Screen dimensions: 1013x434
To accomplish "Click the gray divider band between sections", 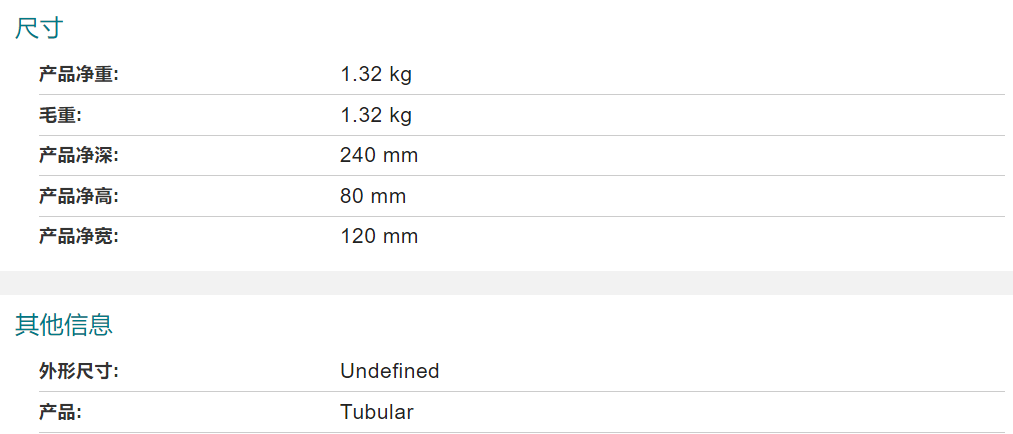I will click(x=506, y=283).
